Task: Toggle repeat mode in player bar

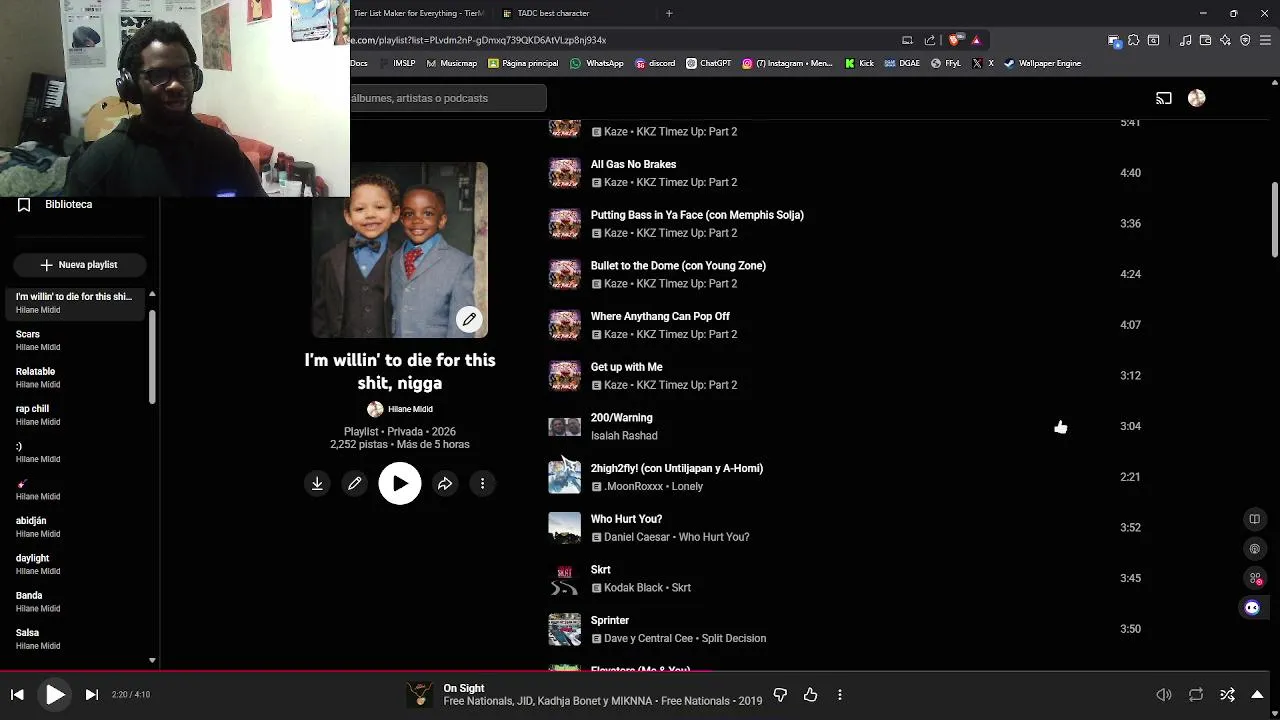Action: 1196,694
